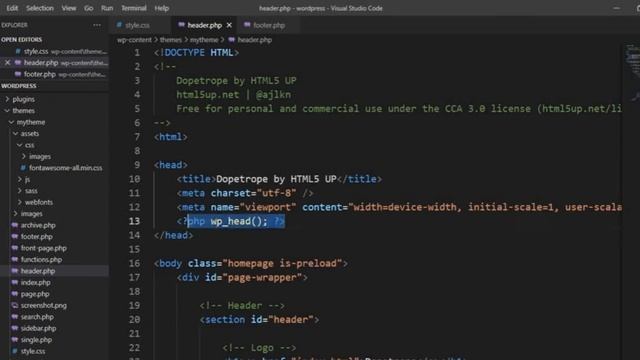Open Explorer more actions ellipsis
Viewport: 640px width, 360px height.
tap(97, 25)
